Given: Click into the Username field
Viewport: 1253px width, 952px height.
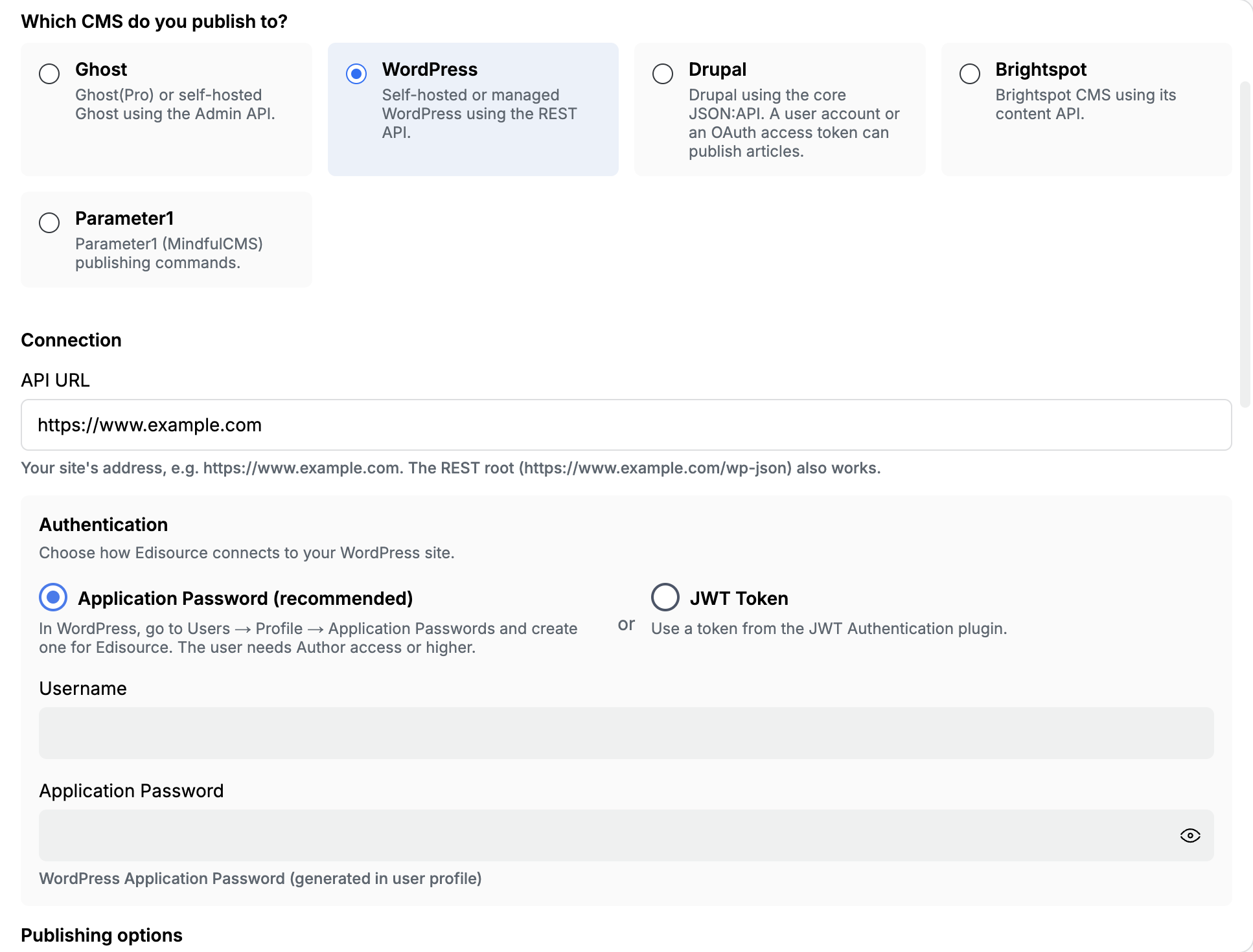Looking at the screenshot, I should [x=626, y=733].
